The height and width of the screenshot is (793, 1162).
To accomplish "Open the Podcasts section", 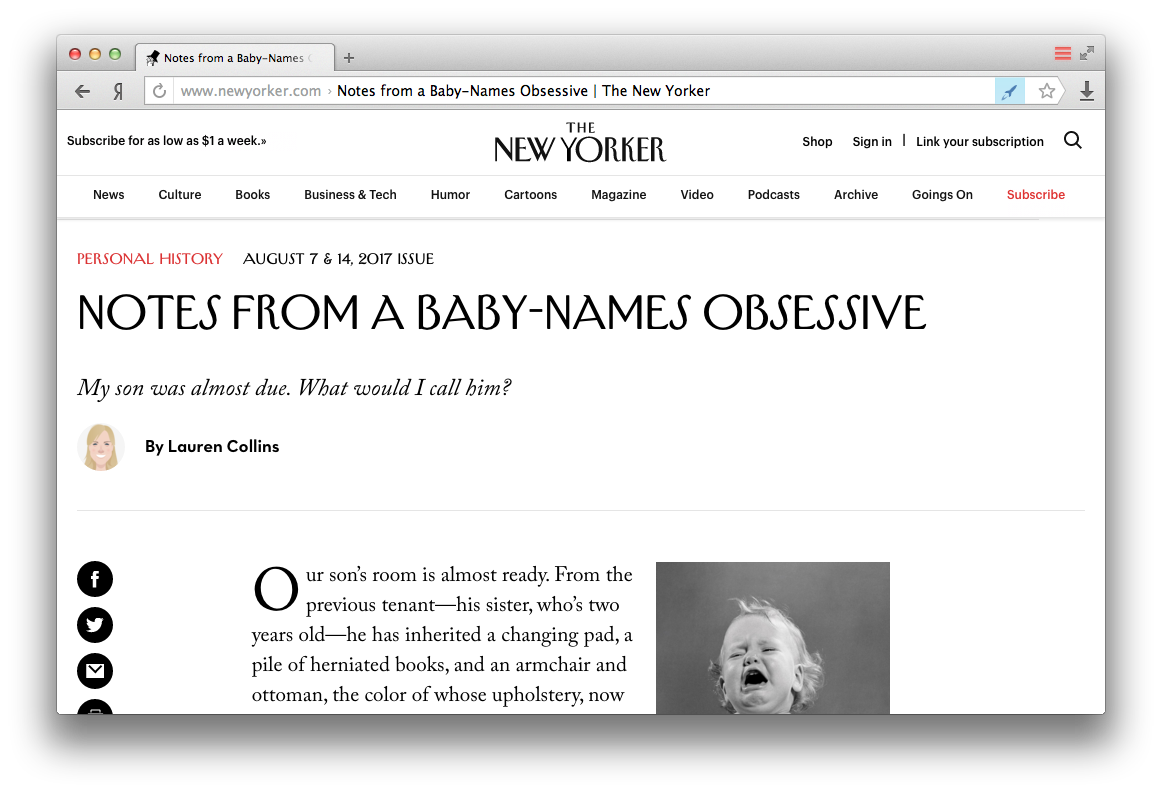I will 774,195.
